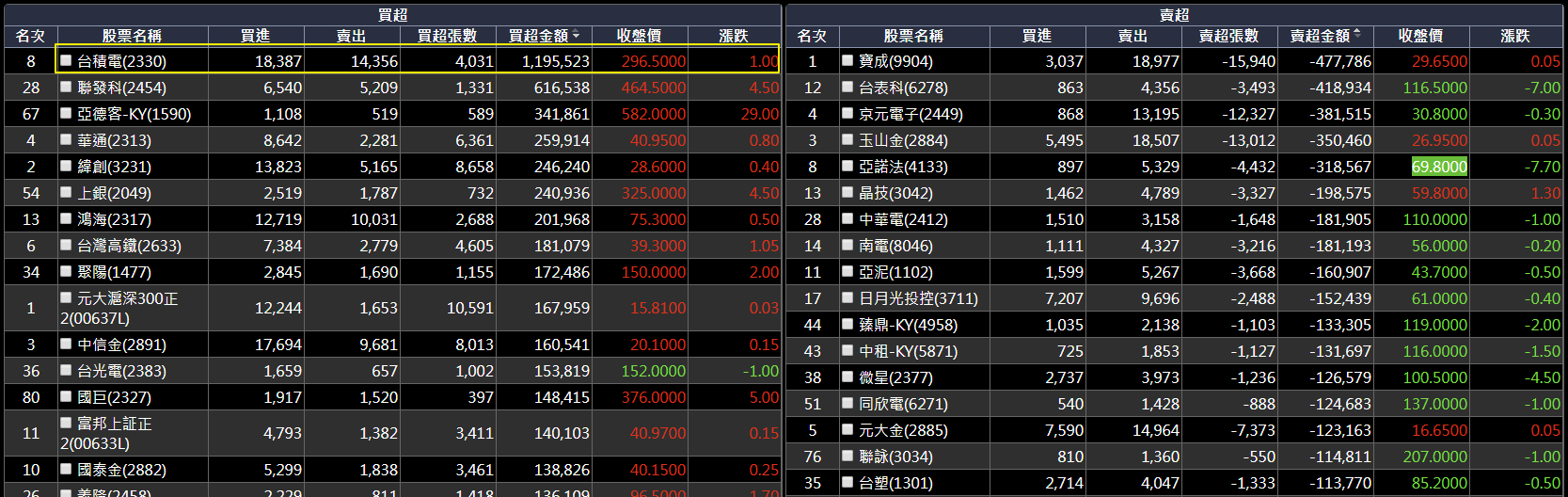This screenshot has width=1568, height=497.
Task: Tick the checkbox next to 寶成(9904)
Action: tap(847, 60)
